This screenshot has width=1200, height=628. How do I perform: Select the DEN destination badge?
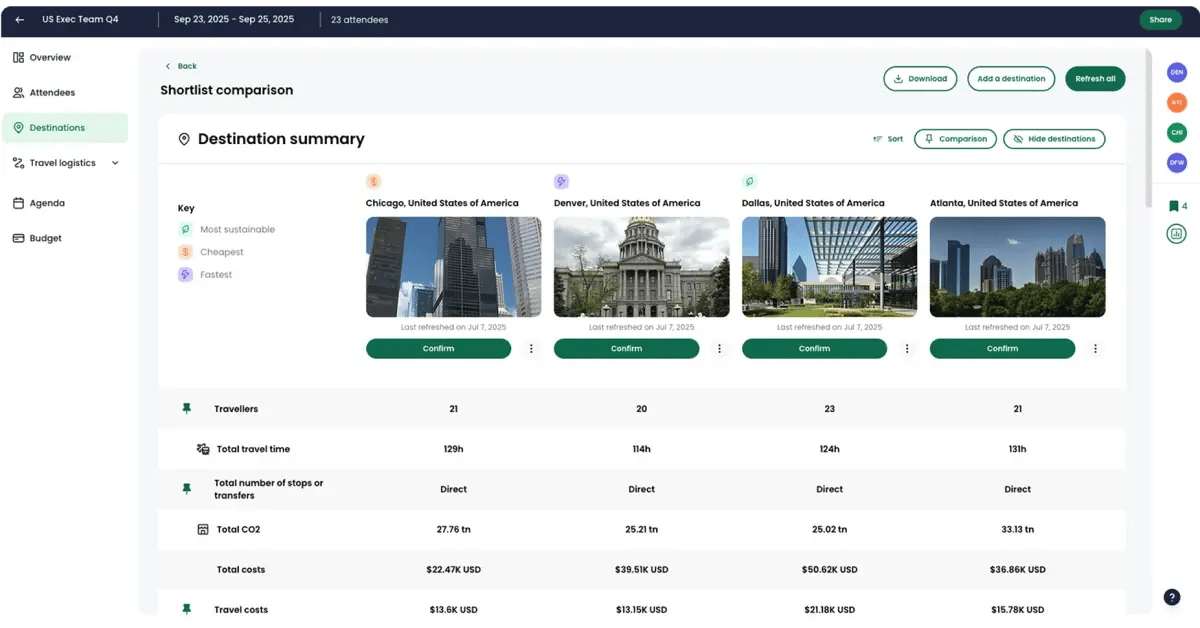coord(1177,72)
